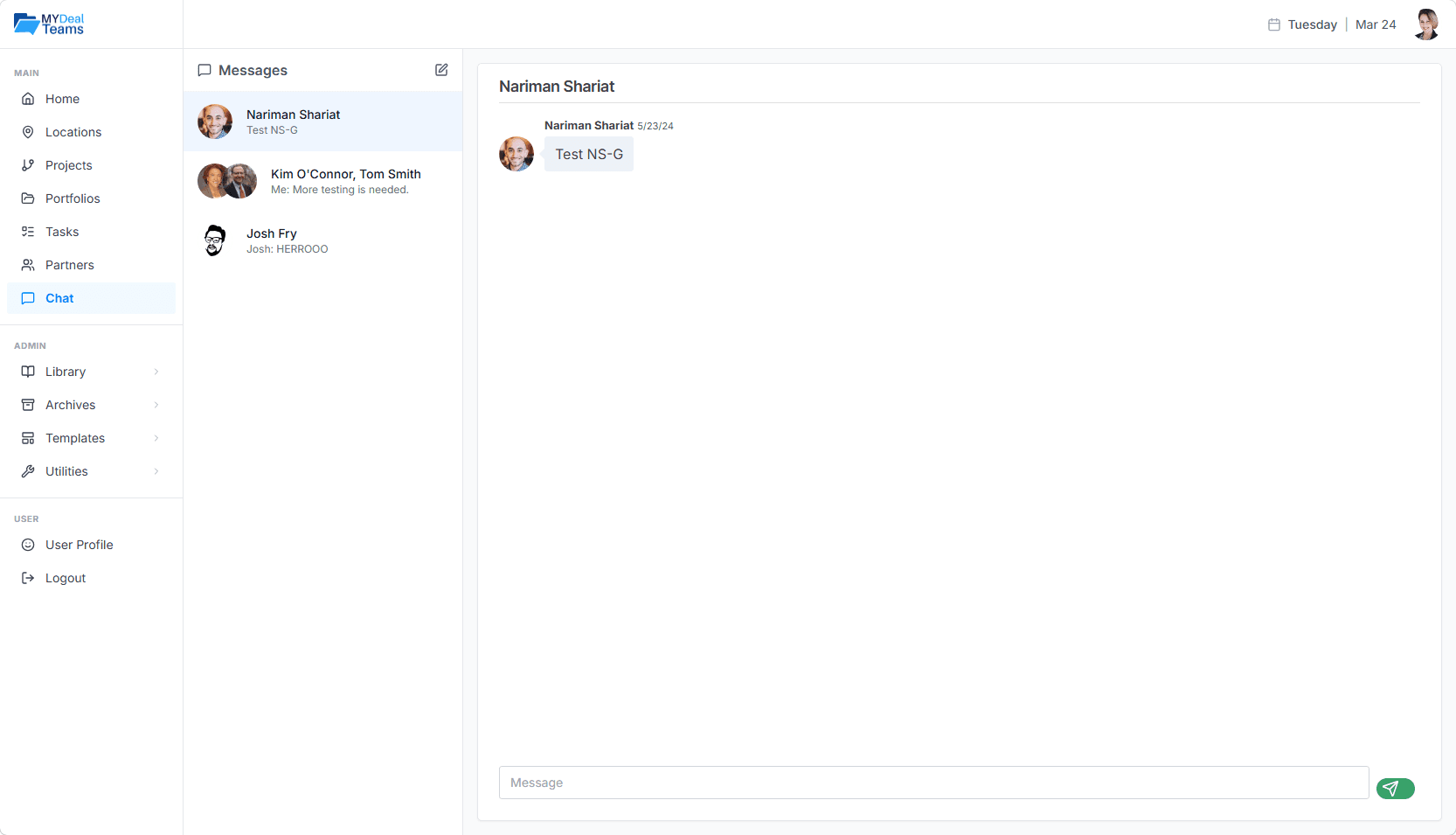
Task: Open Portfolios from sidebar
Action: pos(91,198)
